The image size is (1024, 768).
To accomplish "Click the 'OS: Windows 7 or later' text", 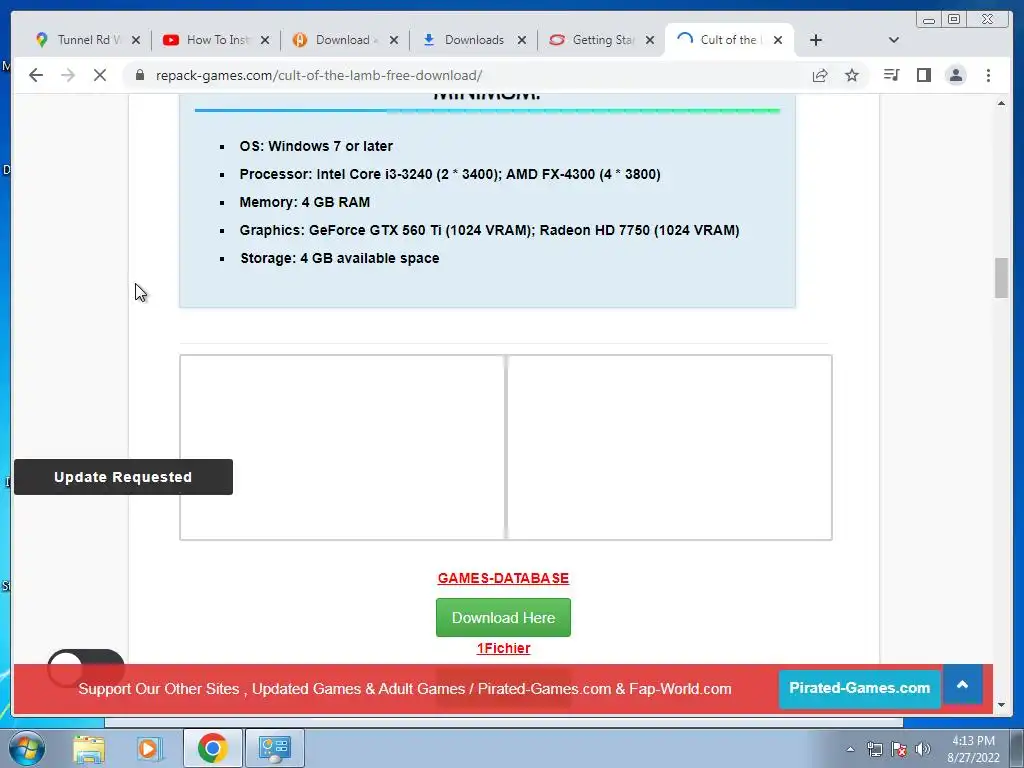I will click(x=316, y=146).
